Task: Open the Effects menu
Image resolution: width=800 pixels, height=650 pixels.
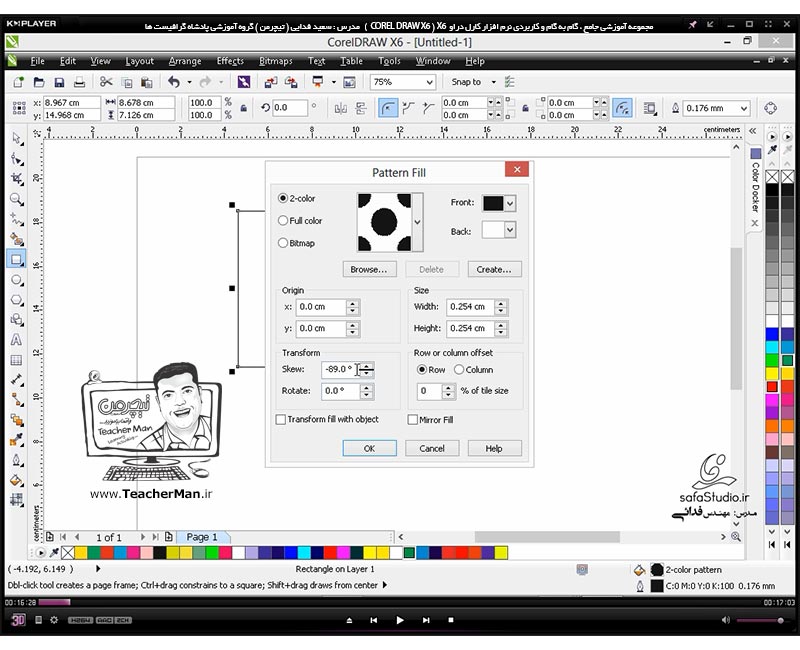Action: (x=230, y=61)
